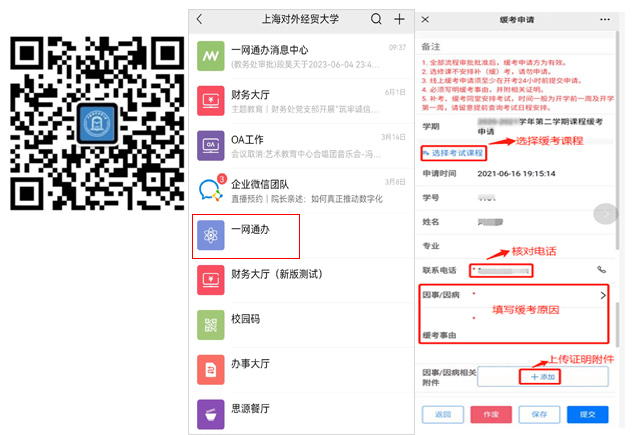Click the 联系电话 input field
This screenshot has height=435, width=632.
pos(501,270)
